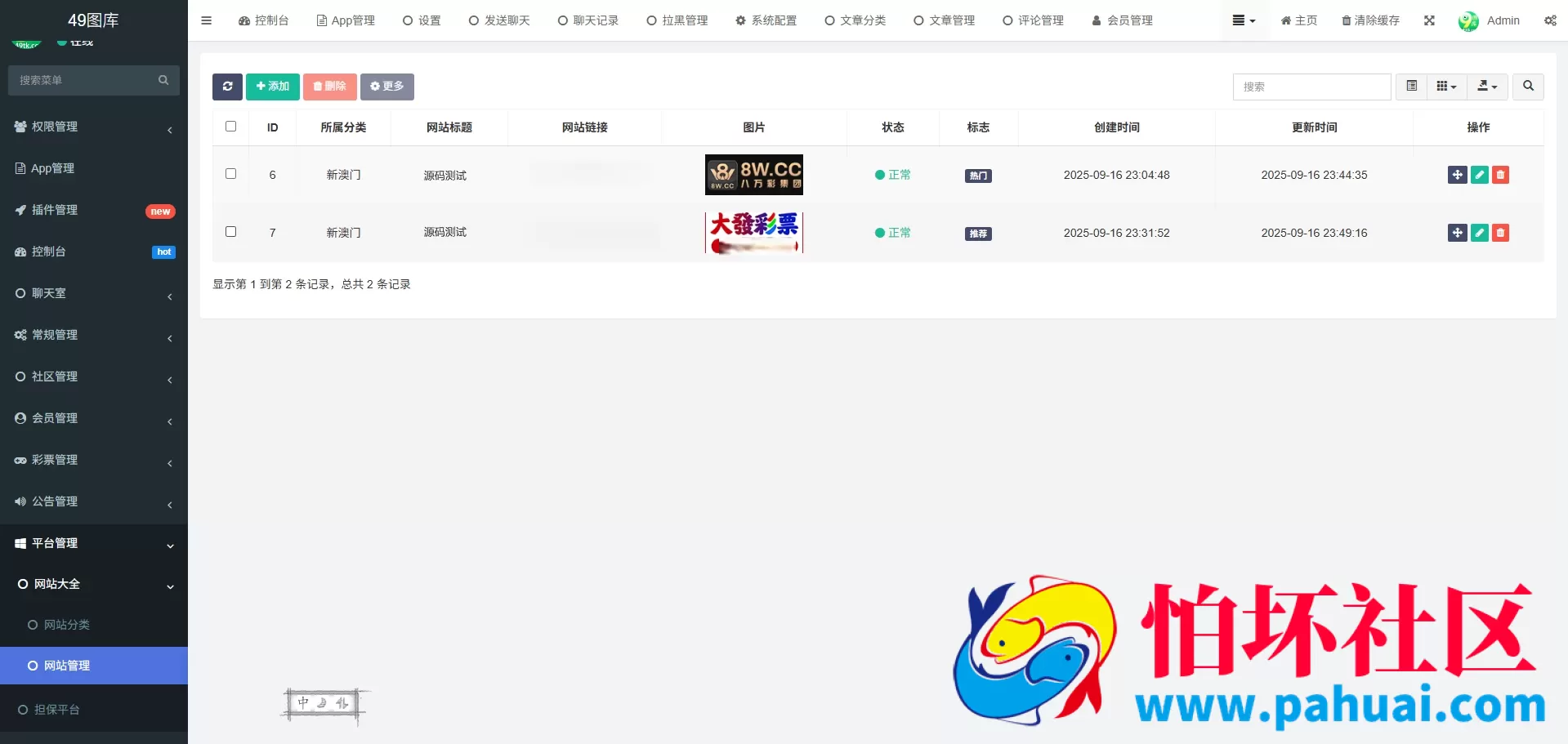The image size is (1568, 744).
Task: Click inside the table search input field
Action: [1311, 87]
